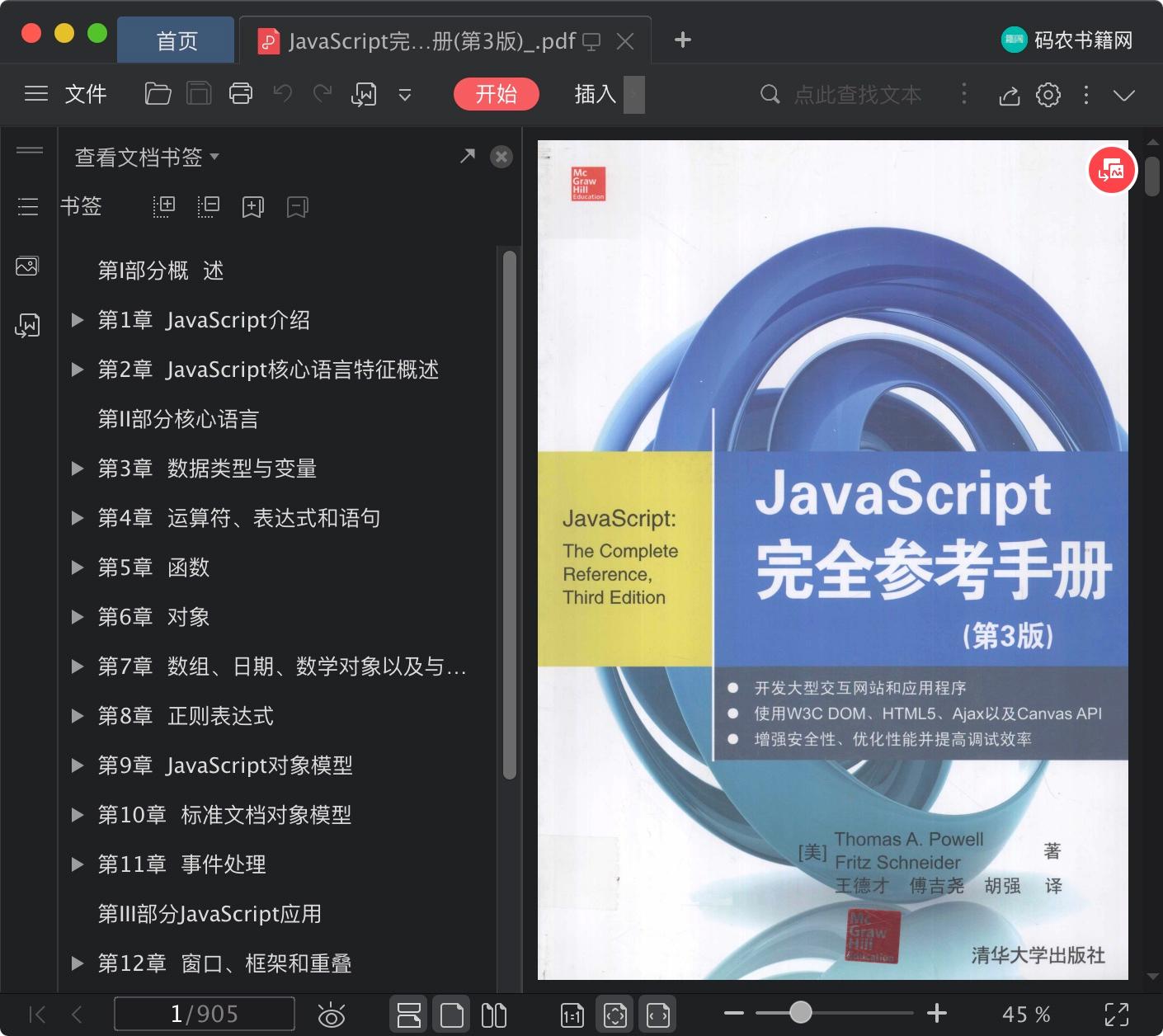Screen dimensions: 1163x1036
Task: Toggle eye protection mode
Action: 332,1015
